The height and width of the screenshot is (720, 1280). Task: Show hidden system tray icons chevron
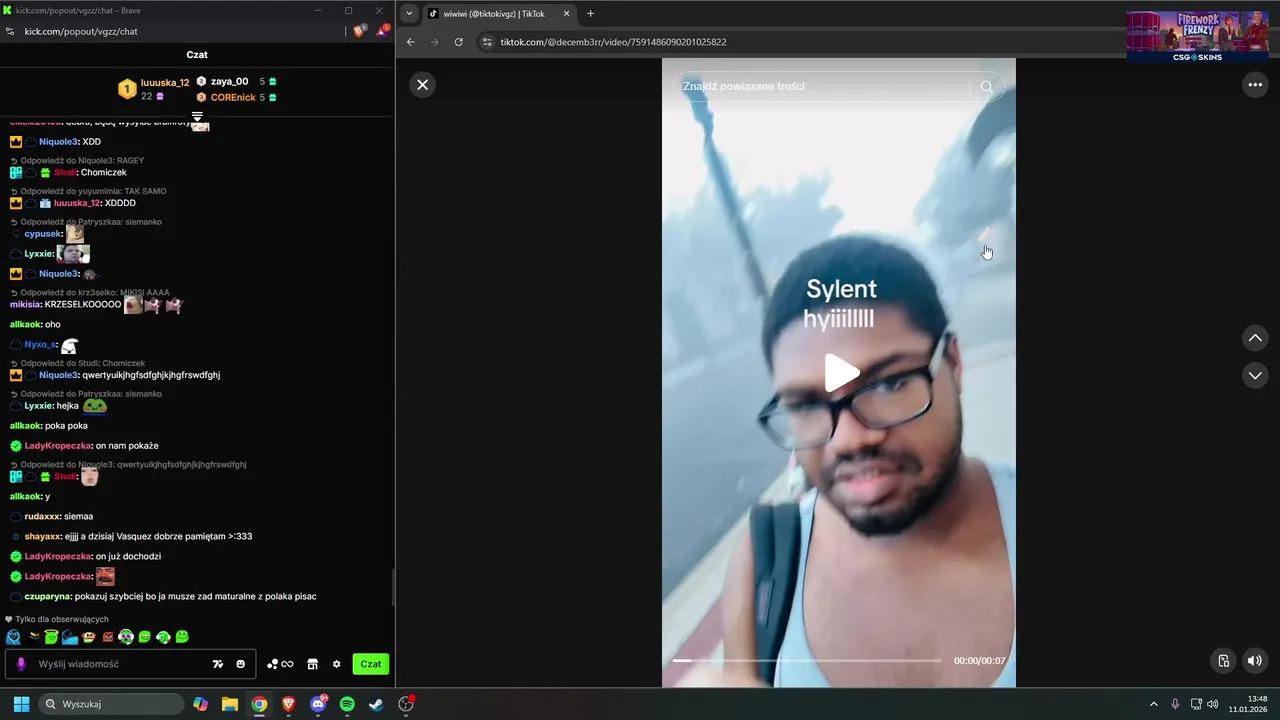(x=1153, y=704)
